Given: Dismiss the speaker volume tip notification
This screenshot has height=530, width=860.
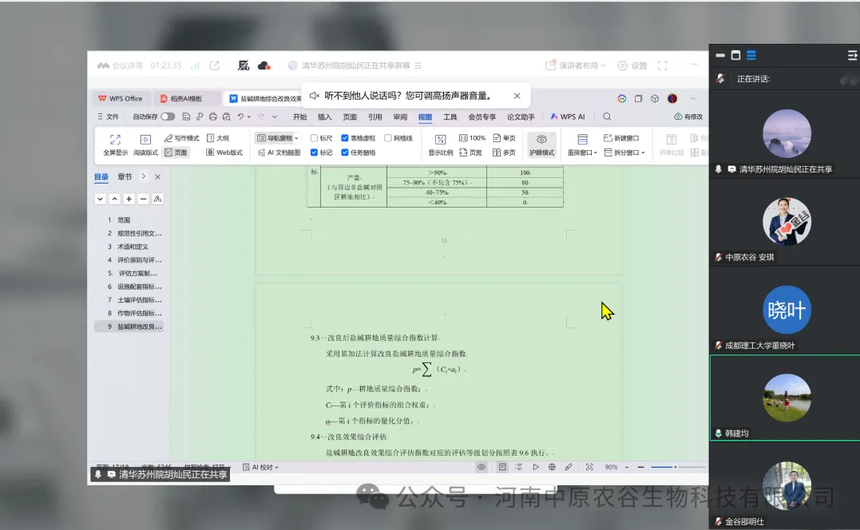Looking at the screenshot, I should coord(517,96).
